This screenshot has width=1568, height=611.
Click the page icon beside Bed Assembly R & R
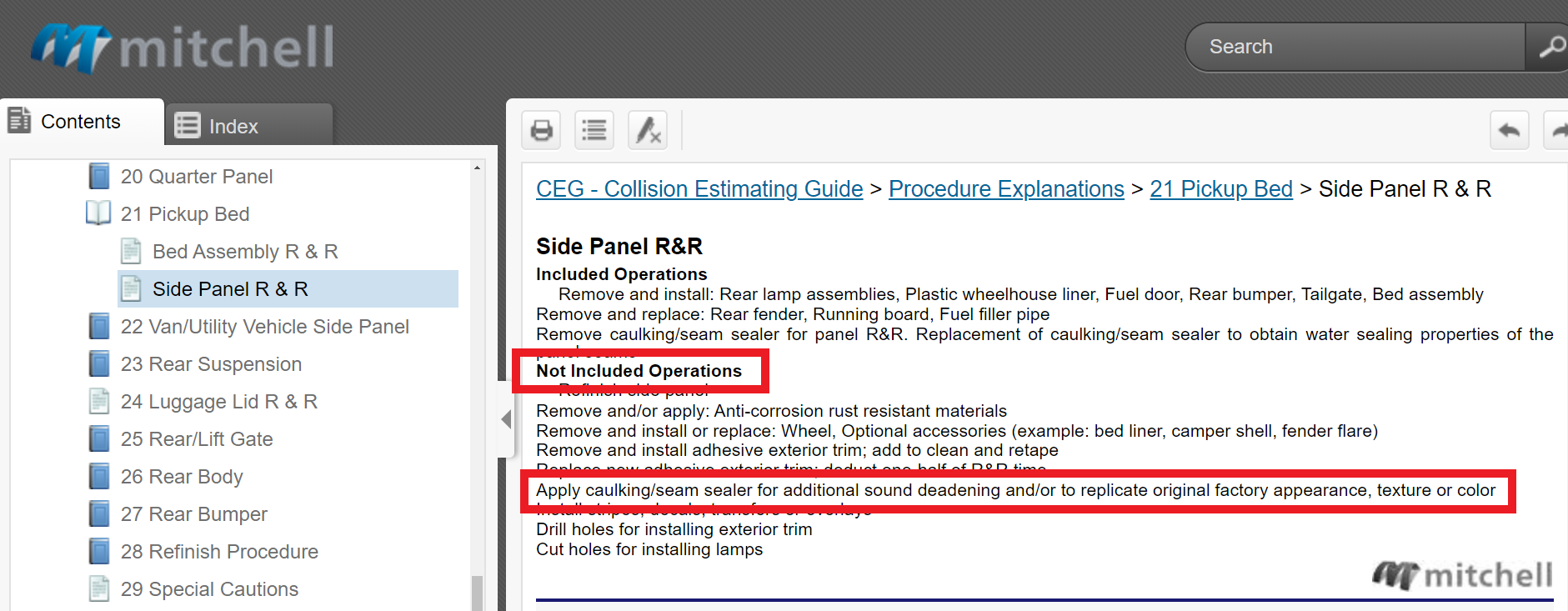[131, 251]
